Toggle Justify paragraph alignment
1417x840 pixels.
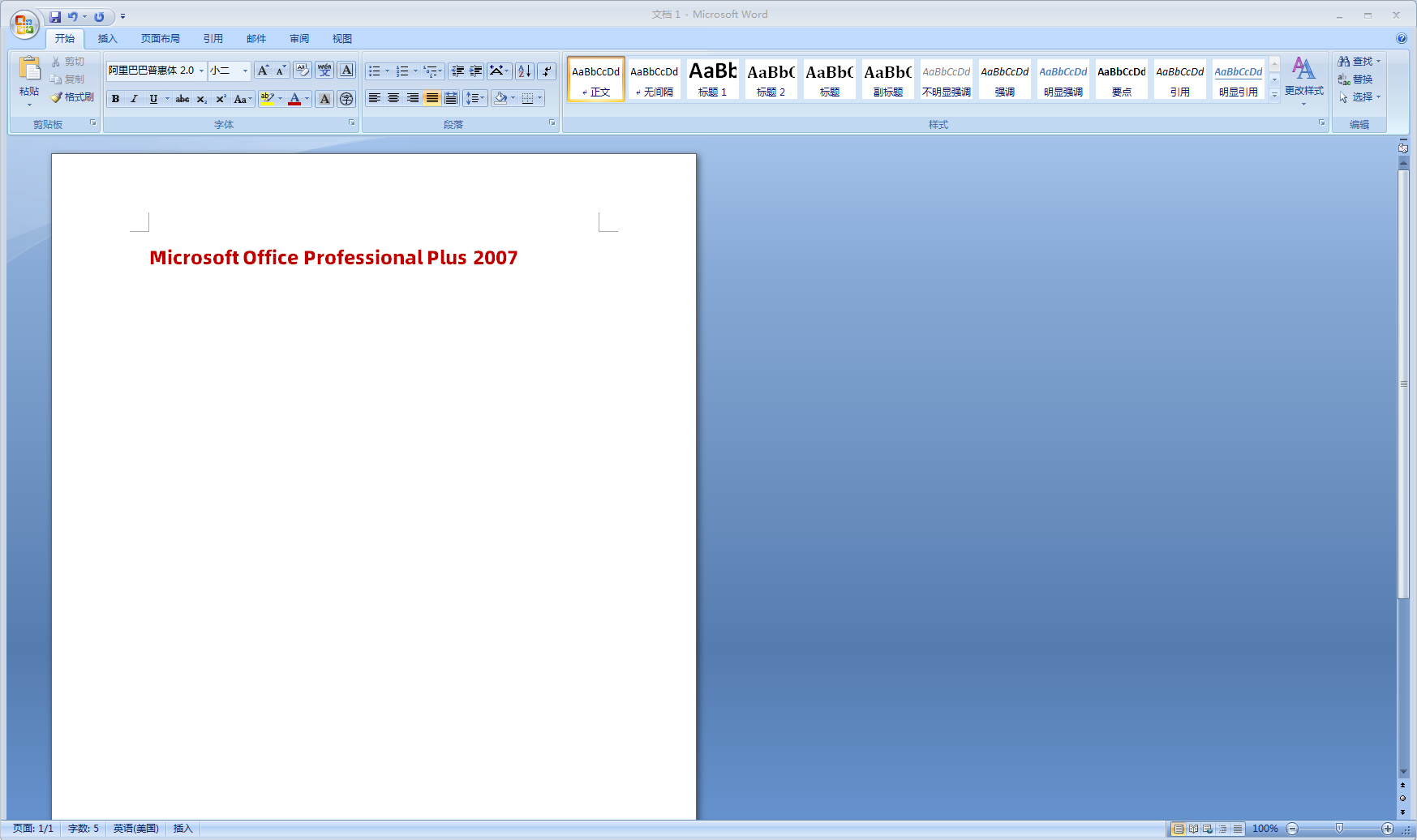click(x=432, y=98)
